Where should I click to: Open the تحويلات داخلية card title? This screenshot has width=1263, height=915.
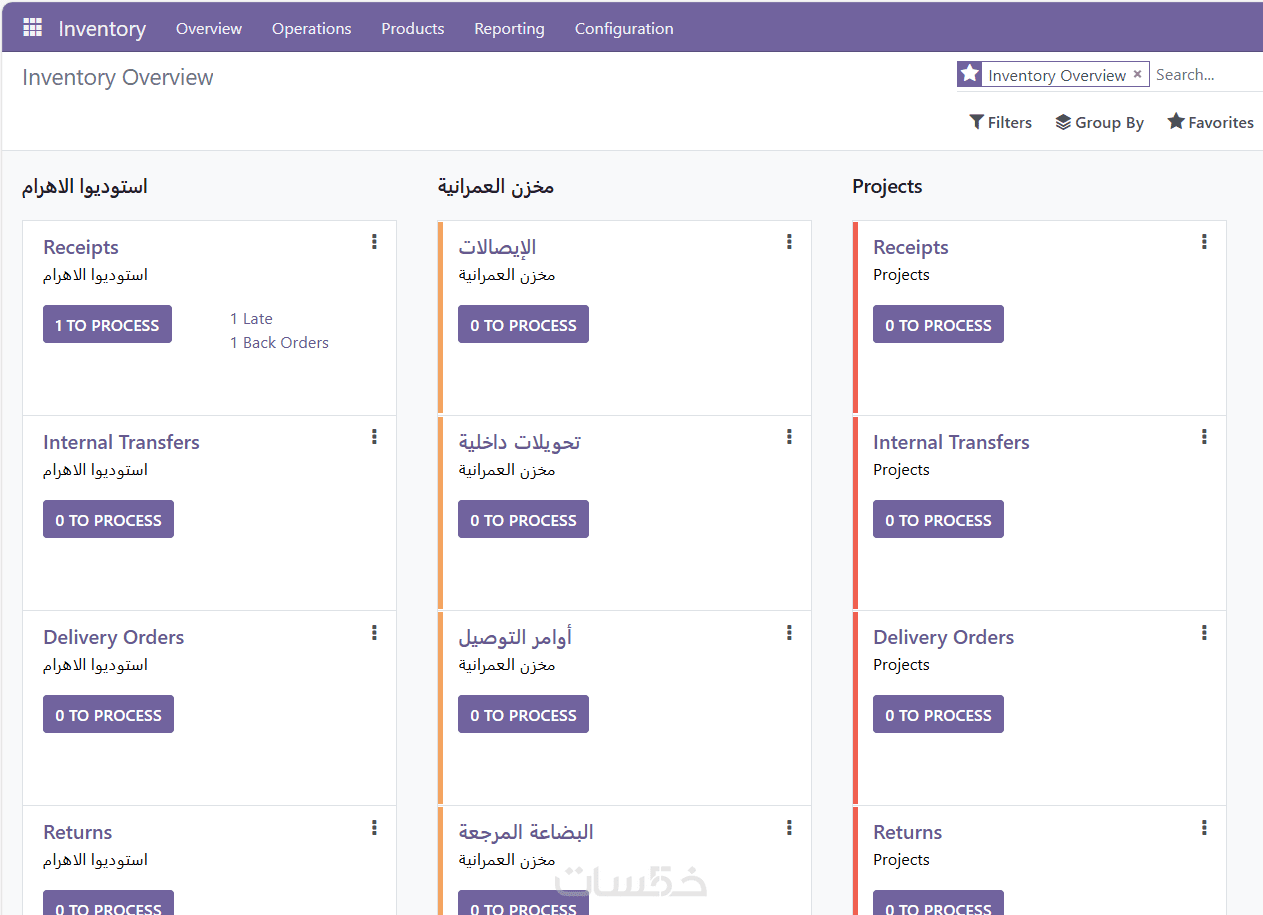tap(520, 442)
